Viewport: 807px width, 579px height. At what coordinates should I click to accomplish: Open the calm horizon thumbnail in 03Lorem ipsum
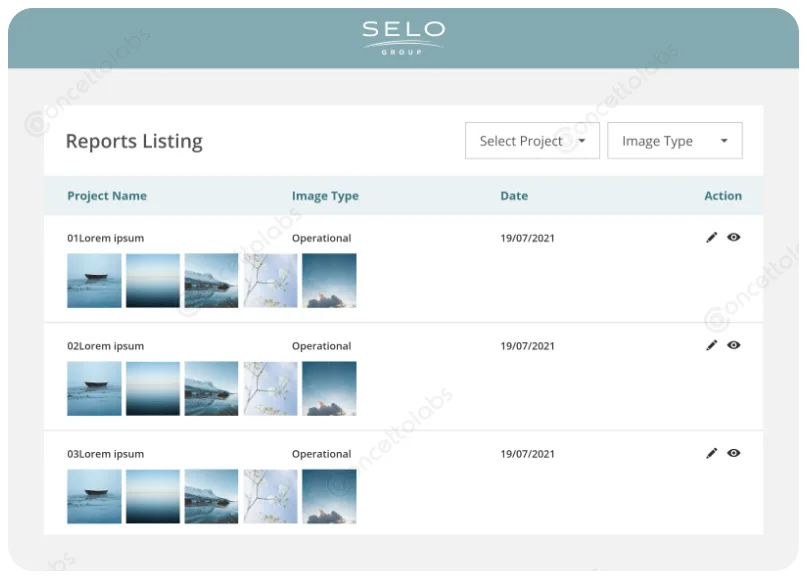[x=153, y=496]
